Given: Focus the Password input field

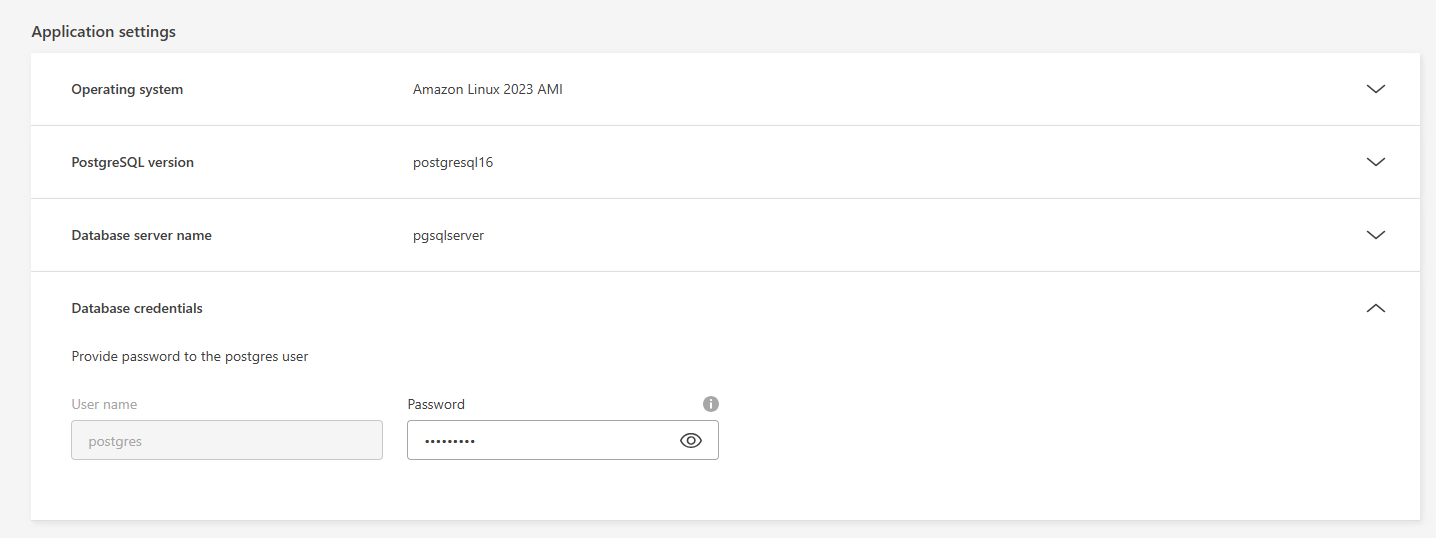Looking at the screenshot, I should point(563,440).
